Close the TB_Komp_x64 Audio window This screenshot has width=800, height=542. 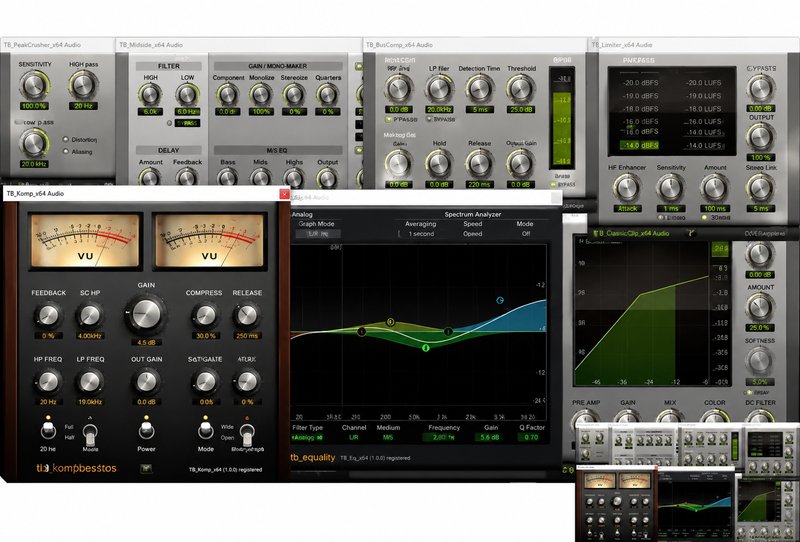[x=284, y=193]
